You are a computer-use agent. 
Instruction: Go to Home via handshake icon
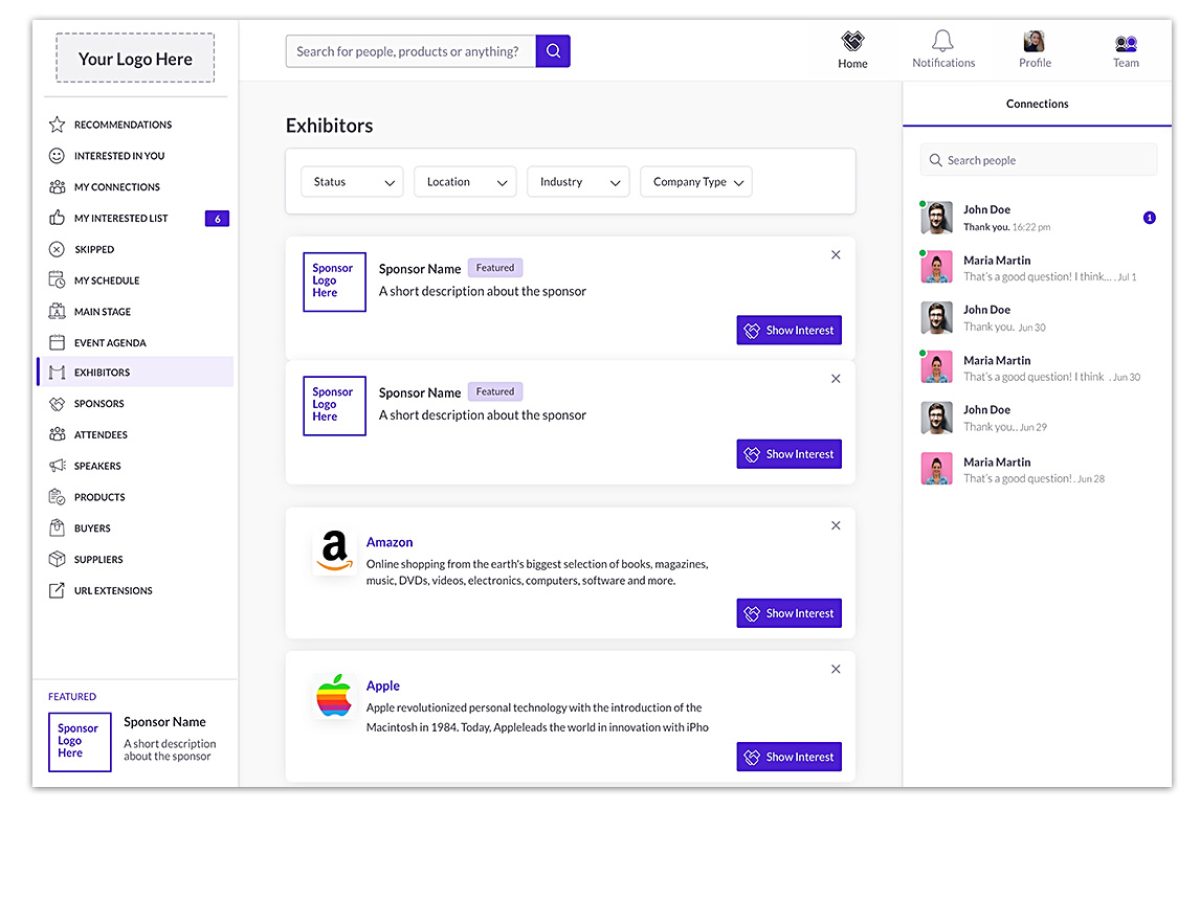point(852,41)
